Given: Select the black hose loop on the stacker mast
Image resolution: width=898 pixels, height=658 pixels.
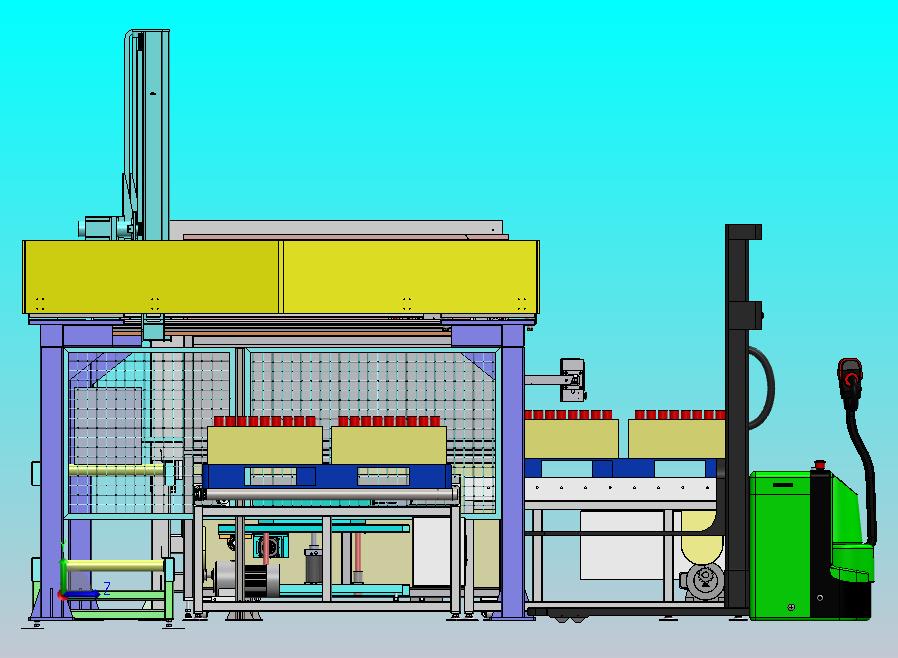Looking at the screenshot, I should (x=762, y=387).
